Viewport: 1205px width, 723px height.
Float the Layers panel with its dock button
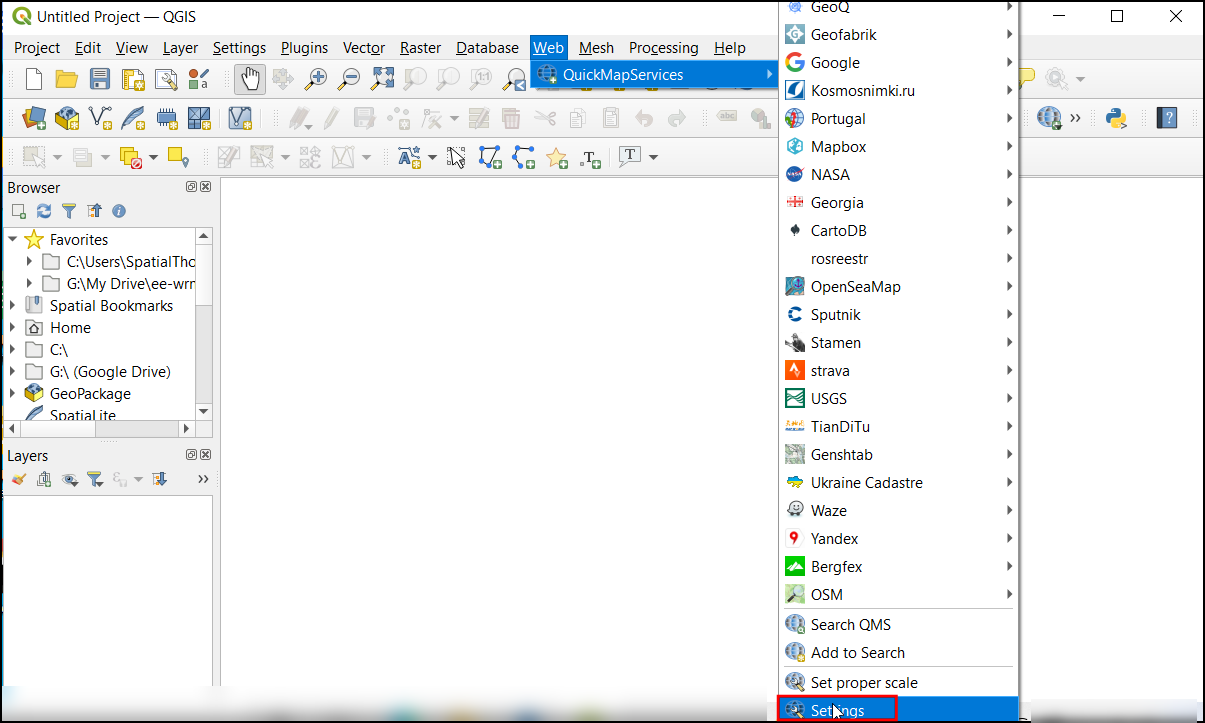(191, 455)
